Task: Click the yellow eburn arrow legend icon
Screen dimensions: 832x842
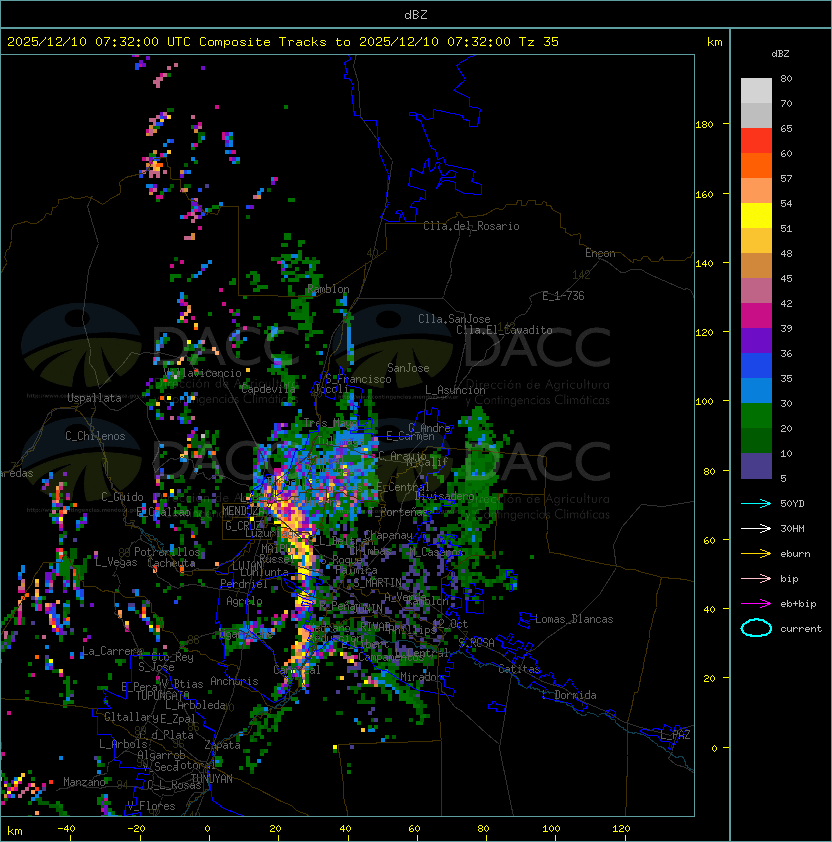Action: pyautogui.click(x=756, y=554)
